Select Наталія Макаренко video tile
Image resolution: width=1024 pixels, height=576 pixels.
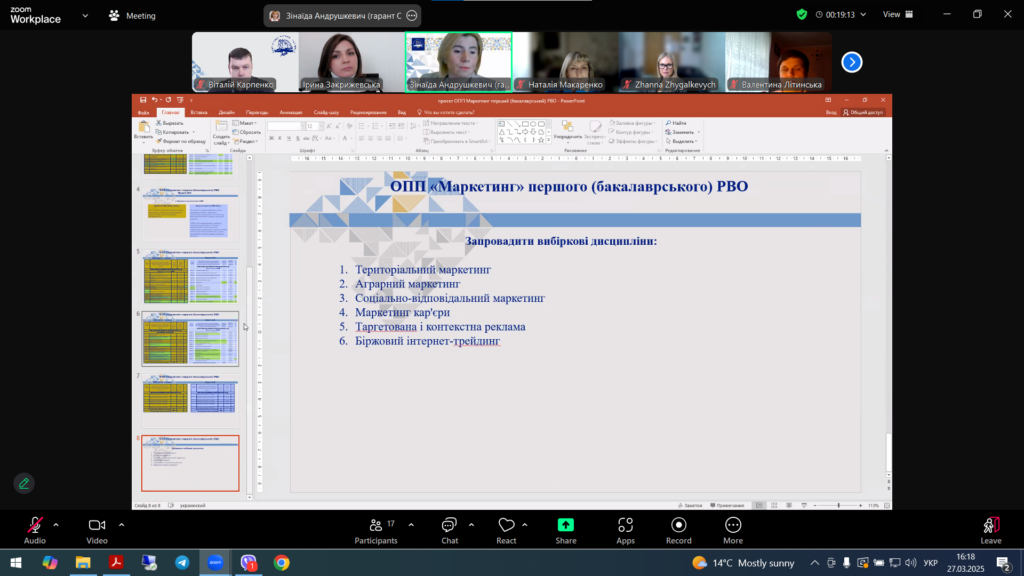click(565, 62)
